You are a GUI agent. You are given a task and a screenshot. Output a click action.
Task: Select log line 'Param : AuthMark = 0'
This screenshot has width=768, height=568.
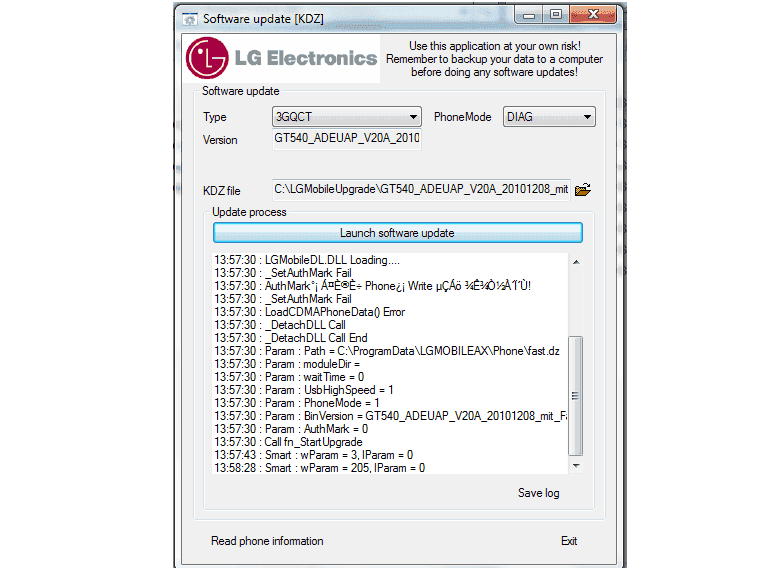291,429
